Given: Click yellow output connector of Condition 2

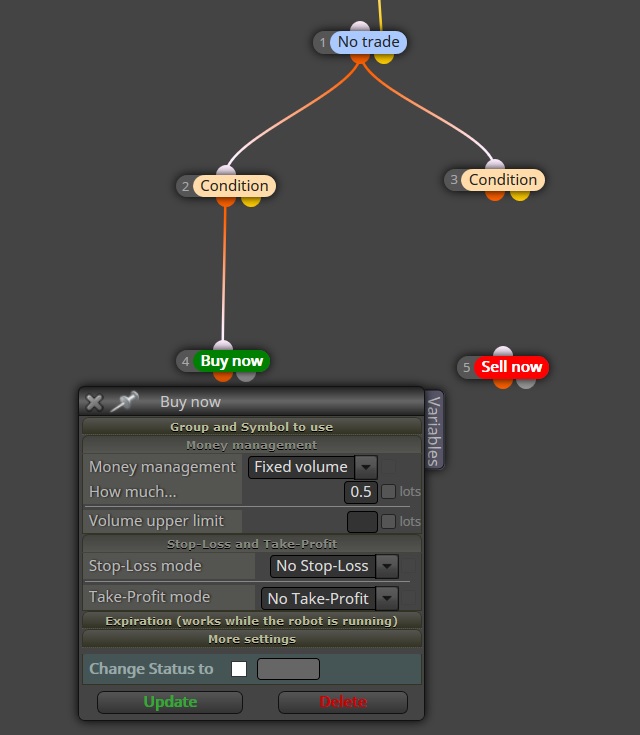Looking at the screenshot, I should (x=250, y=202).
